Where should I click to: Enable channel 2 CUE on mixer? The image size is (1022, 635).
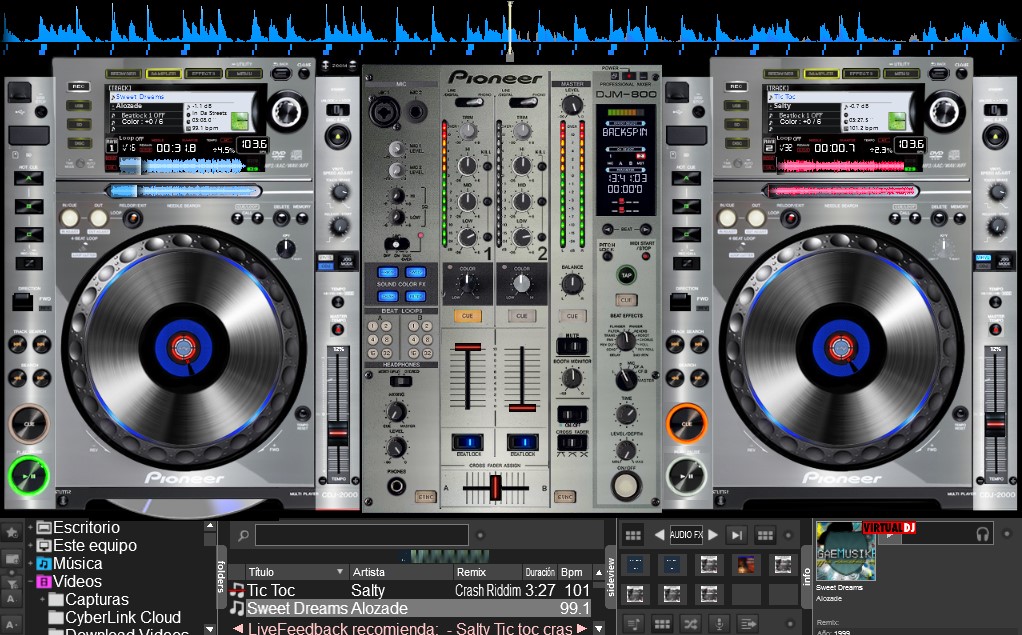tap(522, 316)
